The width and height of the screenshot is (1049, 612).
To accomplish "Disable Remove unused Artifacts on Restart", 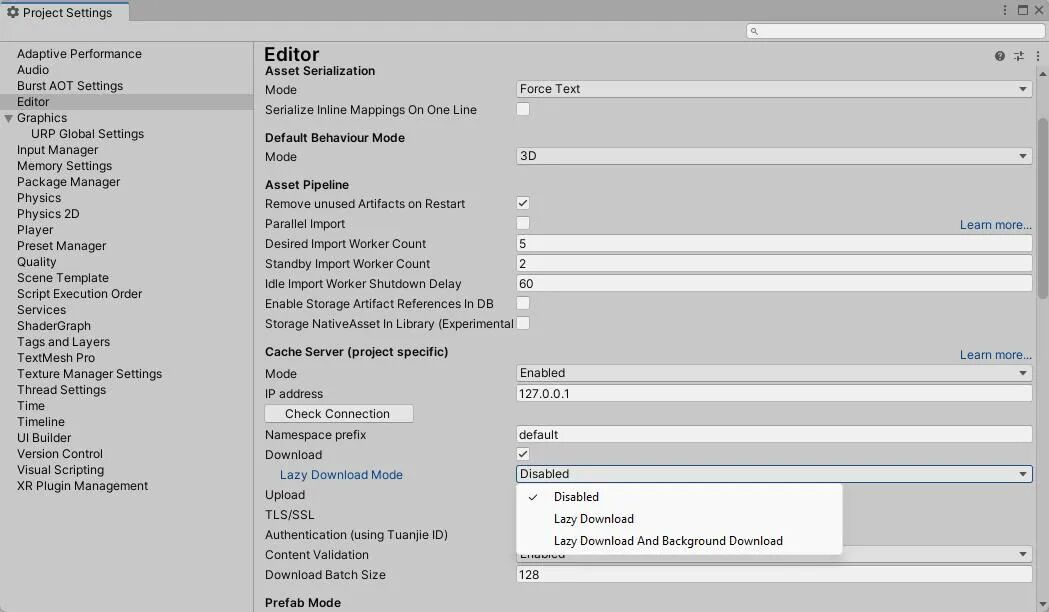I will [x=522, y=203].
